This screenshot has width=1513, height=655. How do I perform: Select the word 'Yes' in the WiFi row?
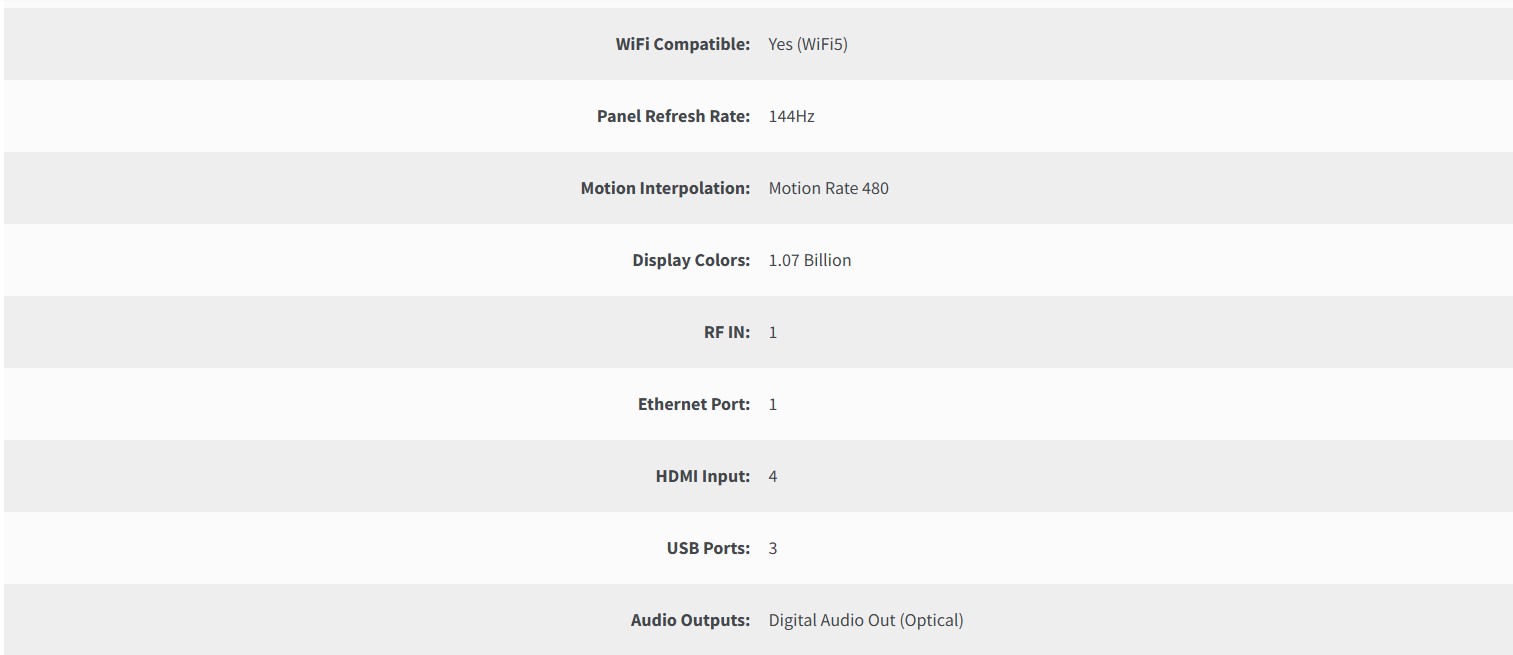[780, 44]
